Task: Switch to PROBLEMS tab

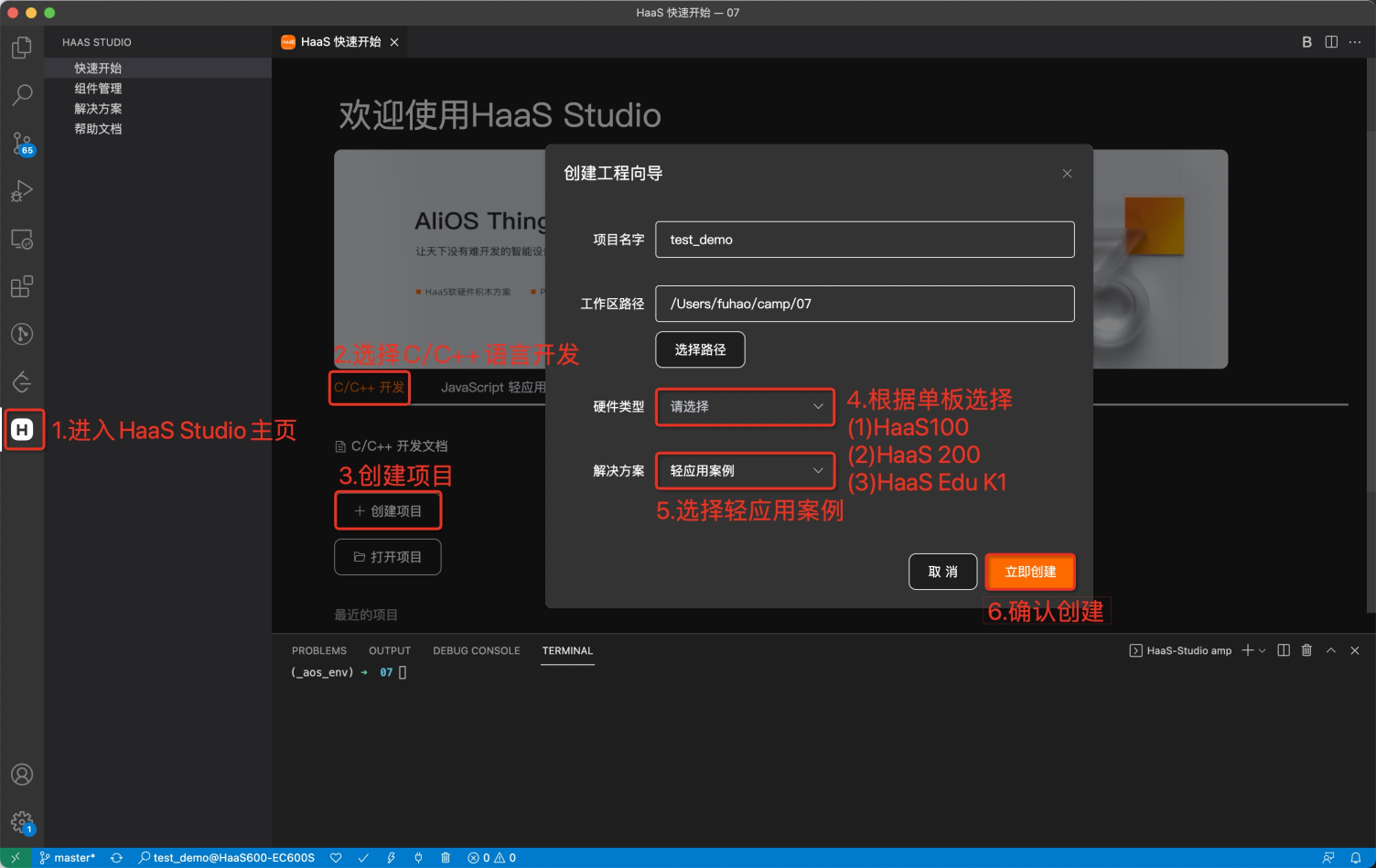Action: tap(319, 651)
